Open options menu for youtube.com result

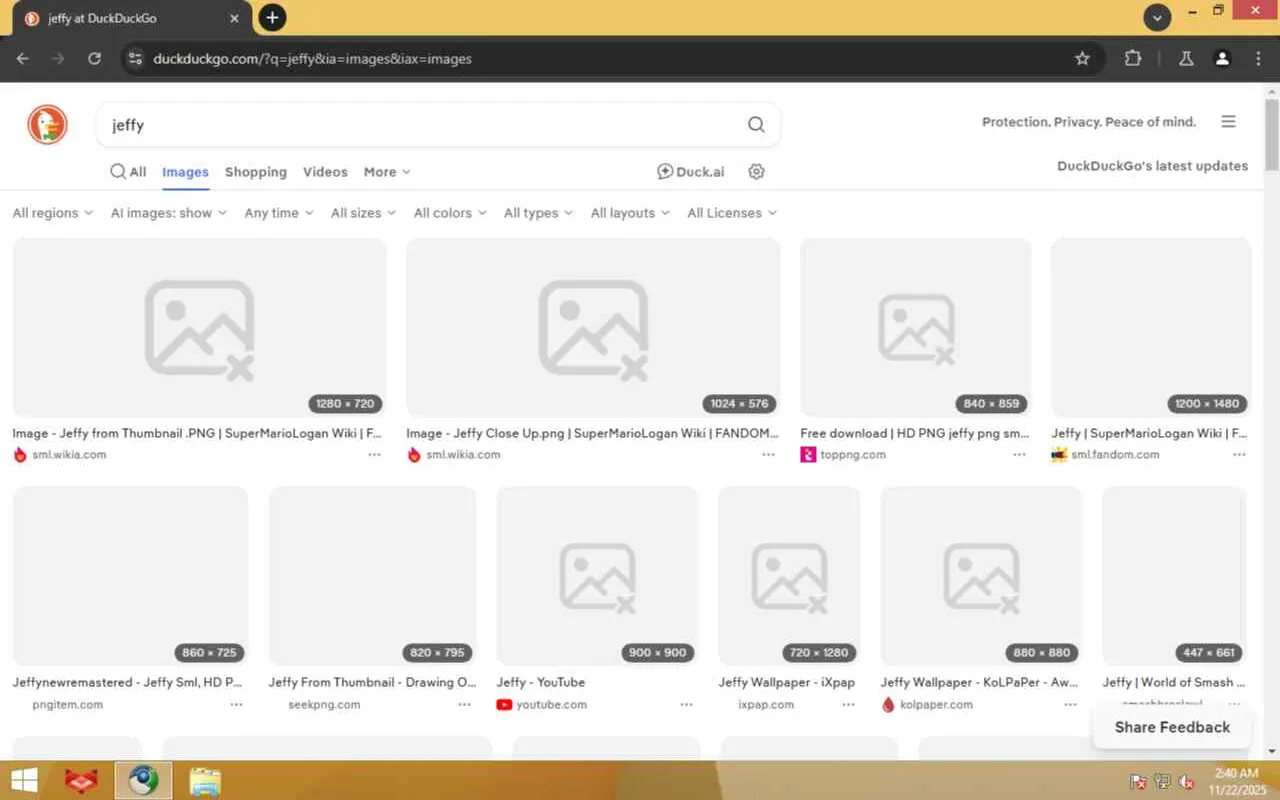coord(687,705)
